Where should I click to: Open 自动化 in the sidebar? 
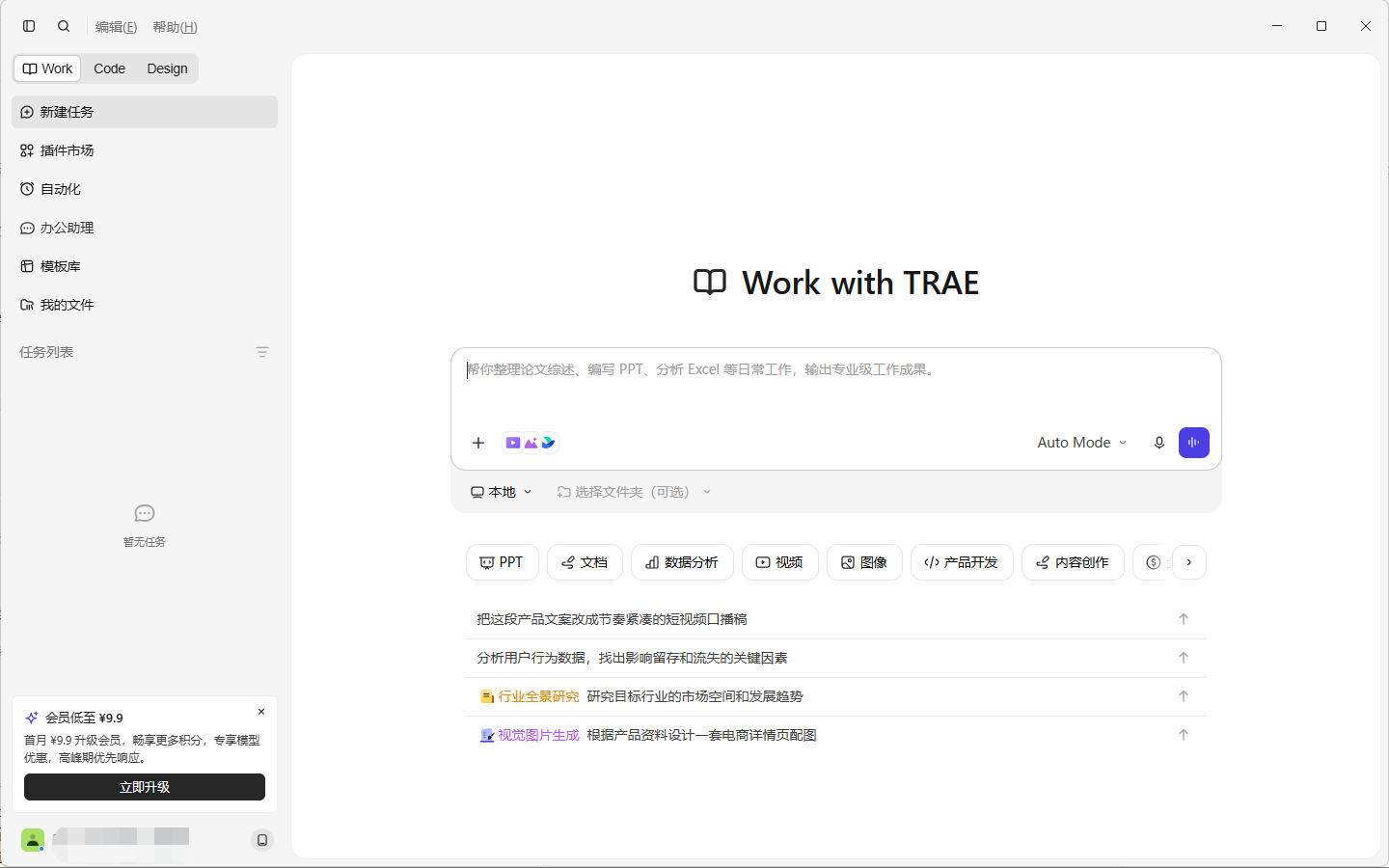click(x=145, y=189)
